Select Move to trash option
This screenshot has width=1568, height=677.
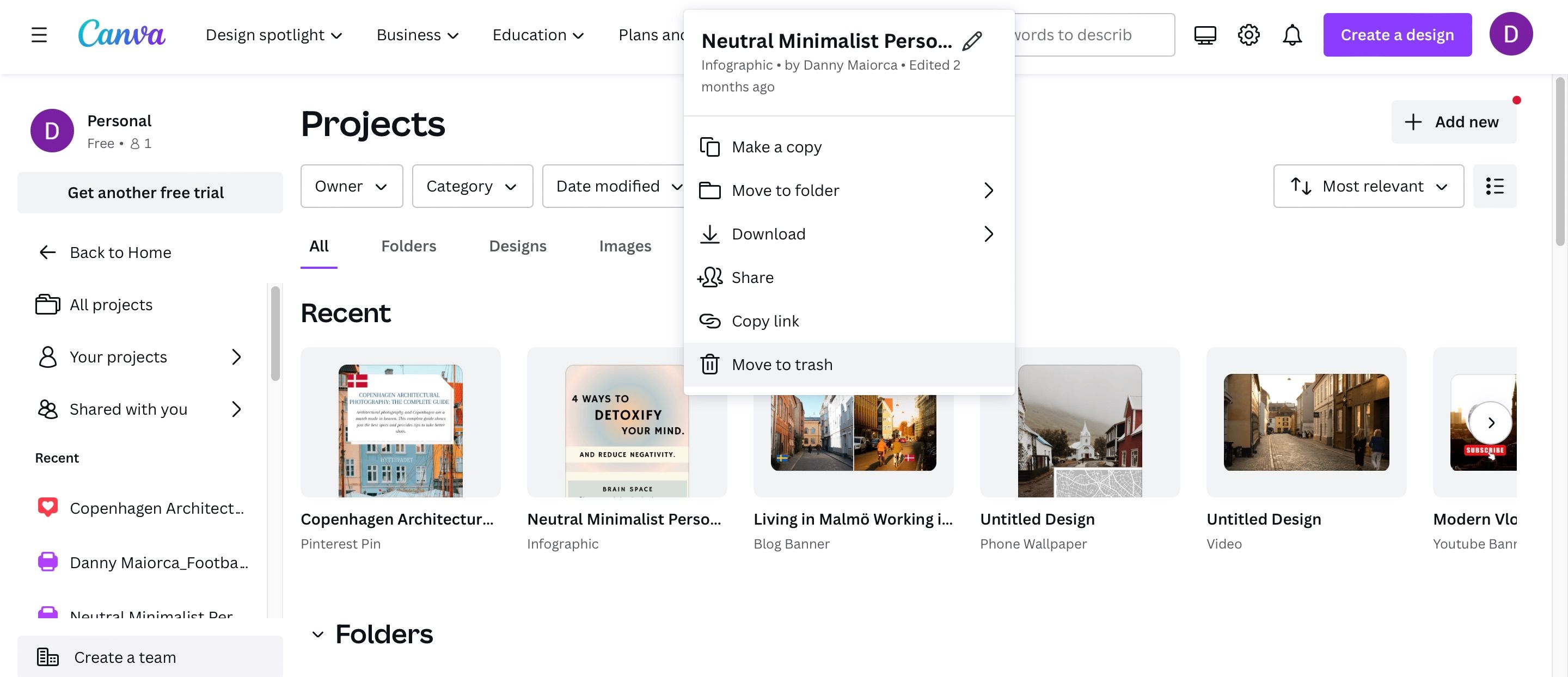click(x=782, y=365)
